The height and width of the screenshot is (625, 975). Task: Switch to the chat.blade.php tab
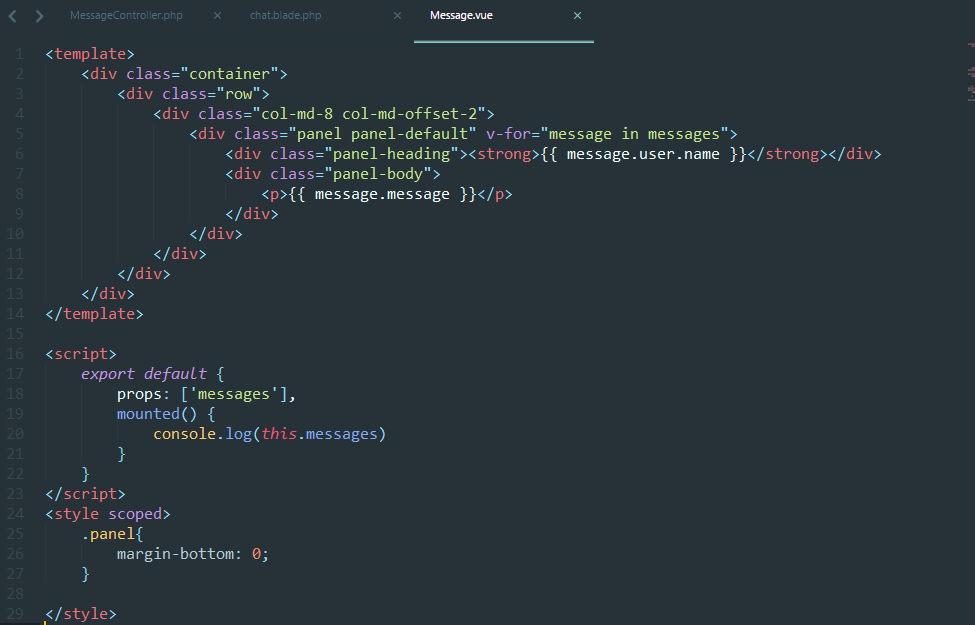click(x=285, y=16)
